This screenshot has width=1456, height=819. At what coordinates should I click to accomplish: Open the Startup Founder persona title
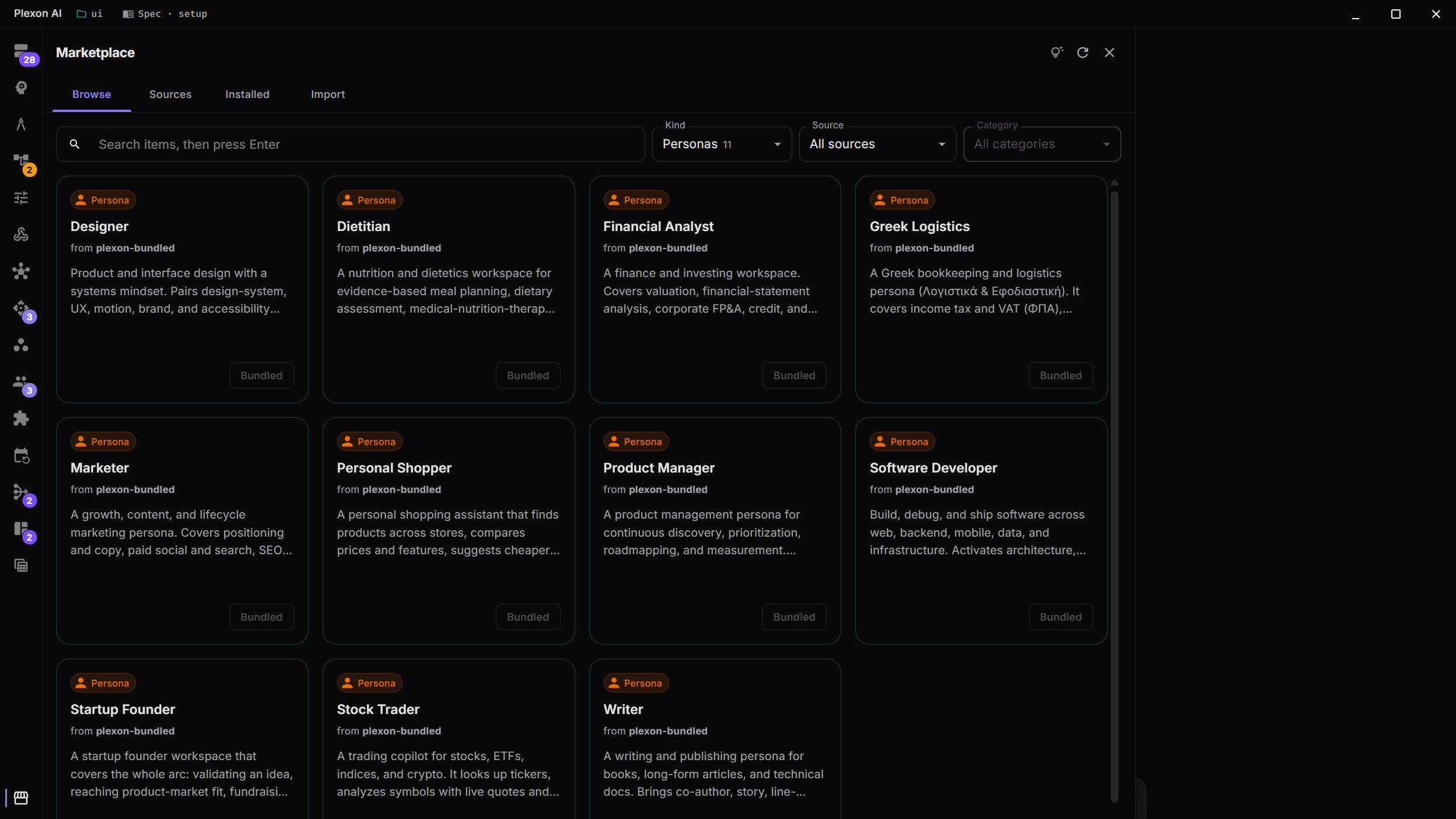click(123, 709)
